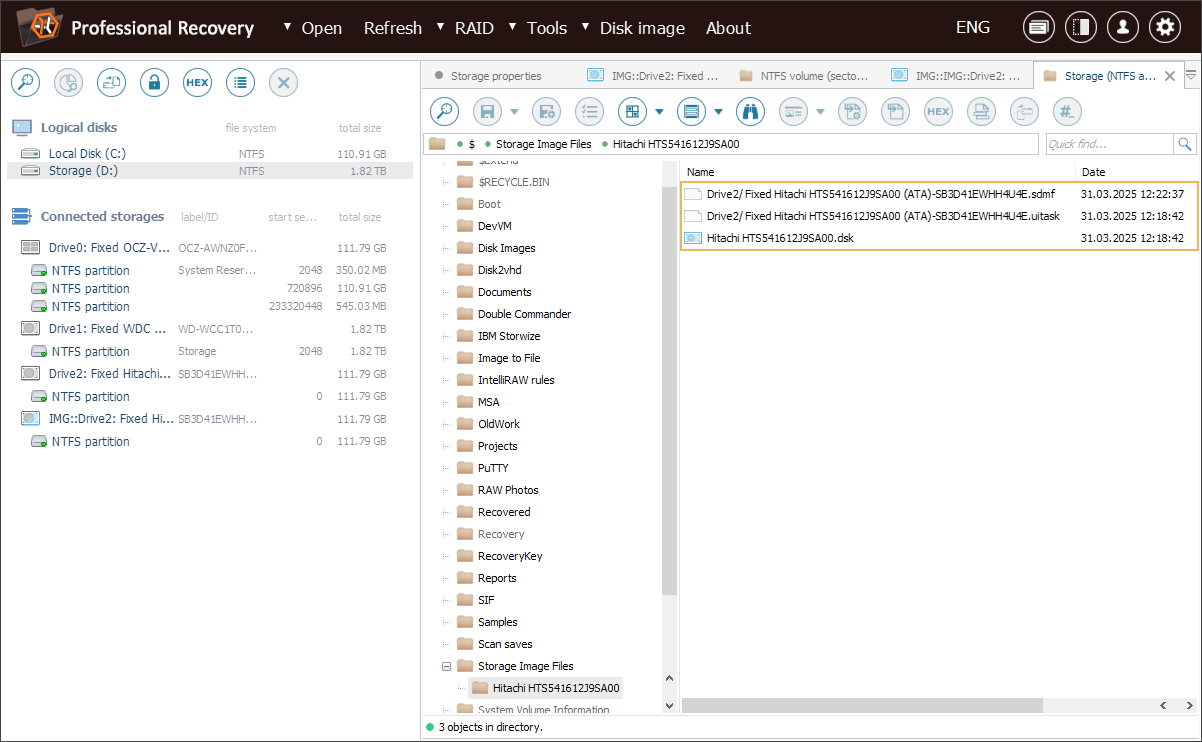Open the dropdown arrow beside the view mode icon
Viewport: 1202px width, 742px height.
[659, 112]
